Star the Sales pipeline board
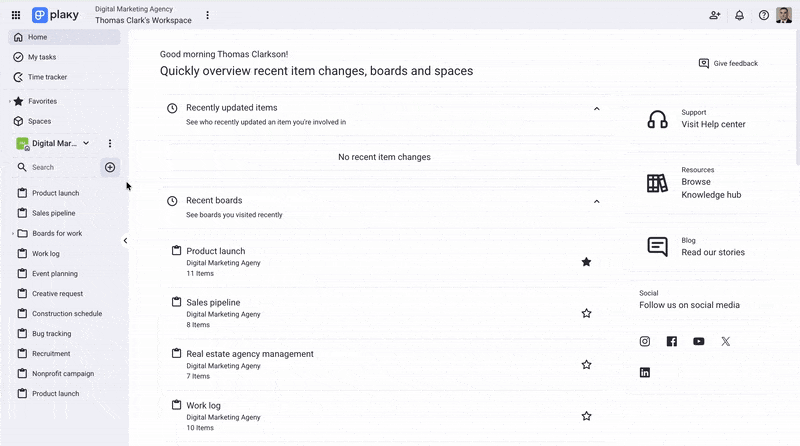 (586, 313)
